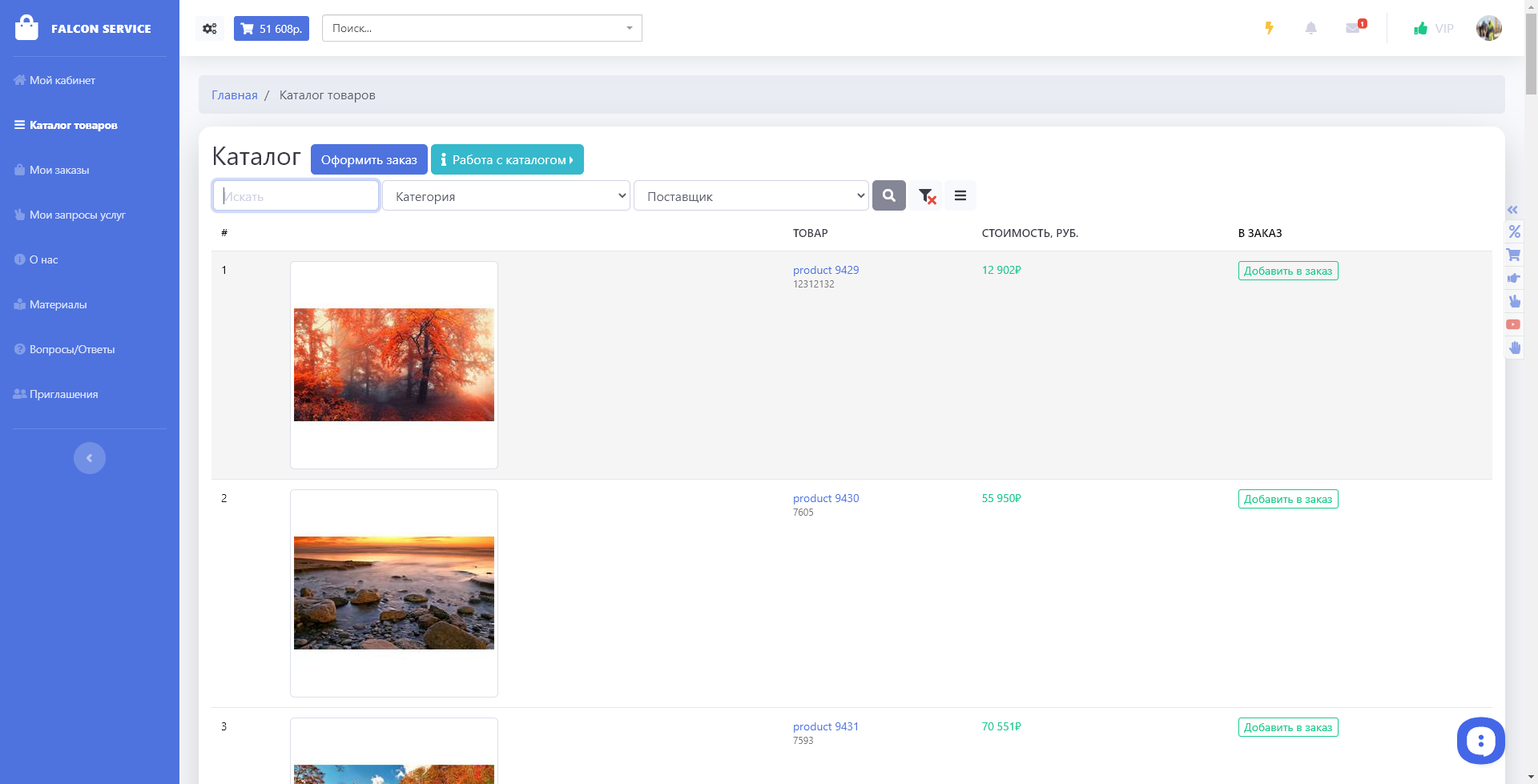Collapse right side panel with double chevron
This screenshot has height=784, width=1538.
click(x=1512, y=210)
